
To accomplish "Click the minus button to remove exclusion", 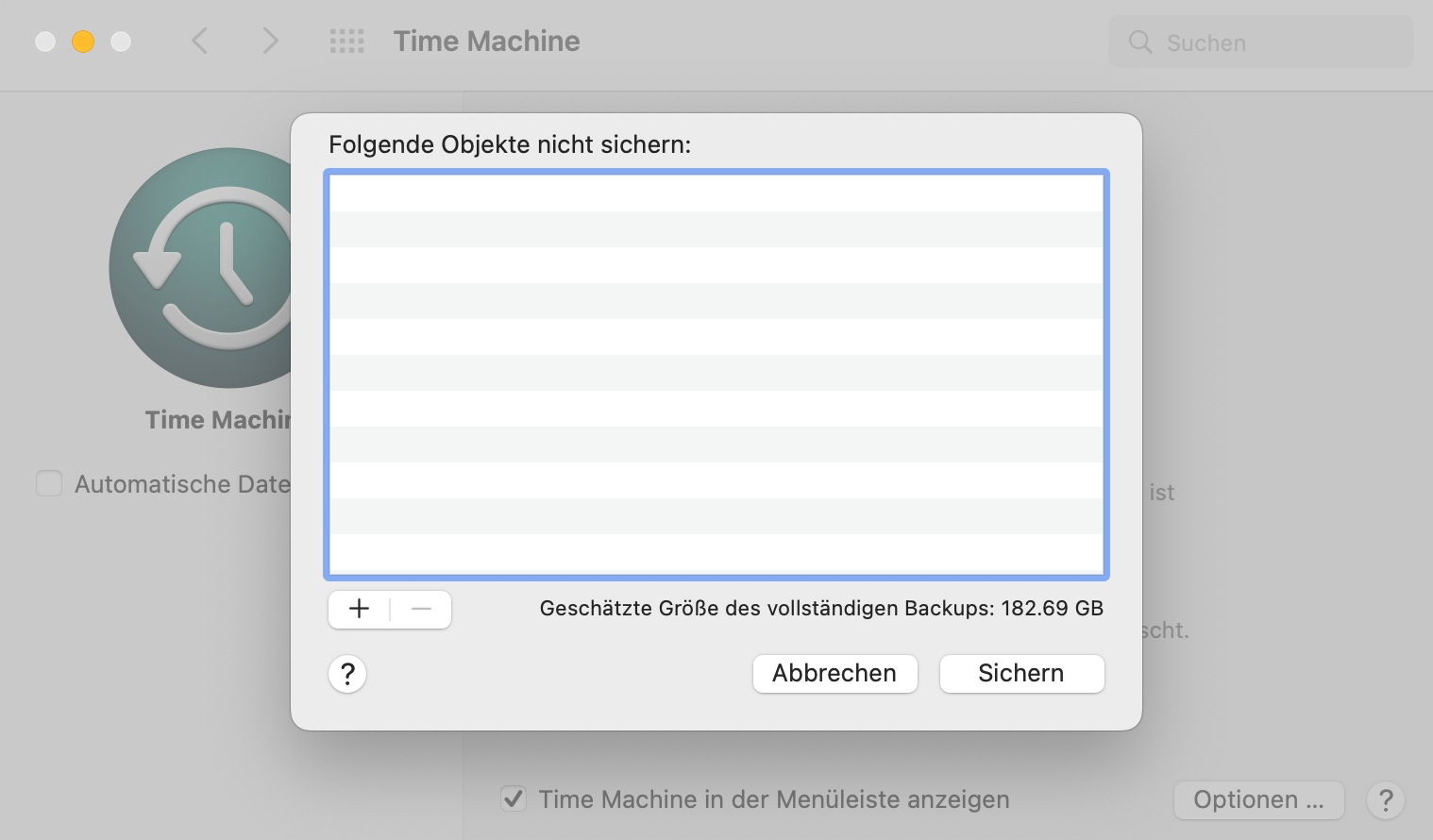I will (x=421, y=610).
